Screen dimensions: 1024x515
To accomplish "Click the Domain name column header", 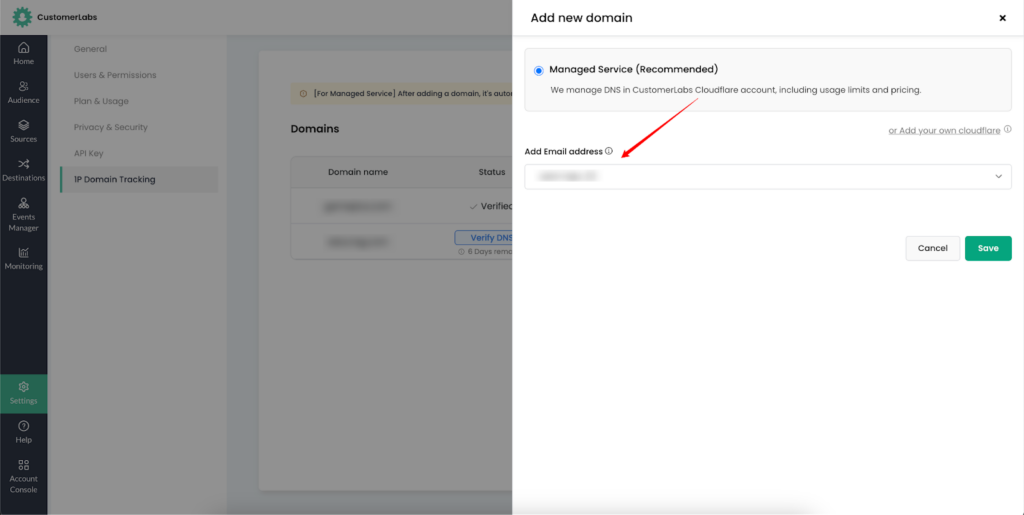I will tap(358, 172).
